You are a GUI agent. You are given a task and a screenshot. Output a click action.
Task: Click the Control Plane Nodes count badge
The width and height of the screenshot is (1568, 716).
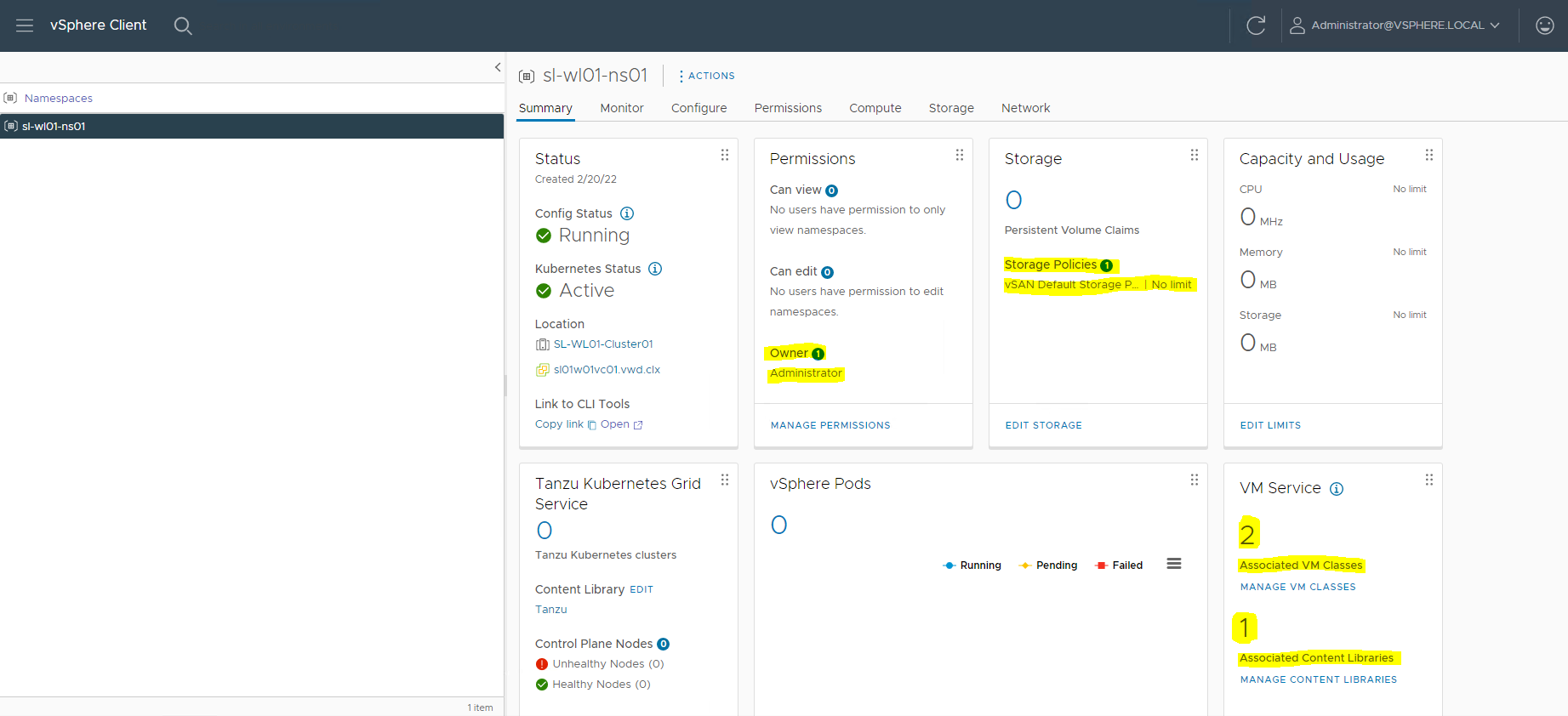pyautogui.click(x=664, y=645)
